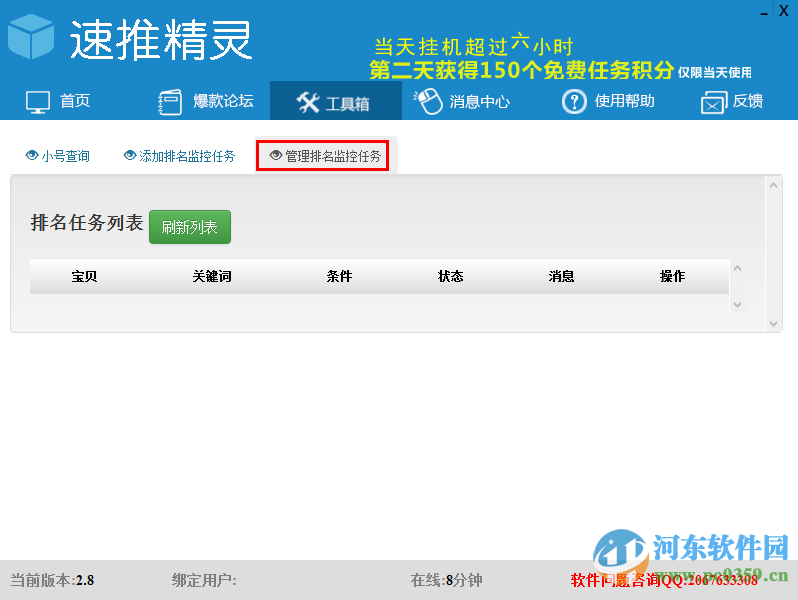
Task: Click the yellow 150个免费任务积分 promo banner
Action: (x=522, y=70)
